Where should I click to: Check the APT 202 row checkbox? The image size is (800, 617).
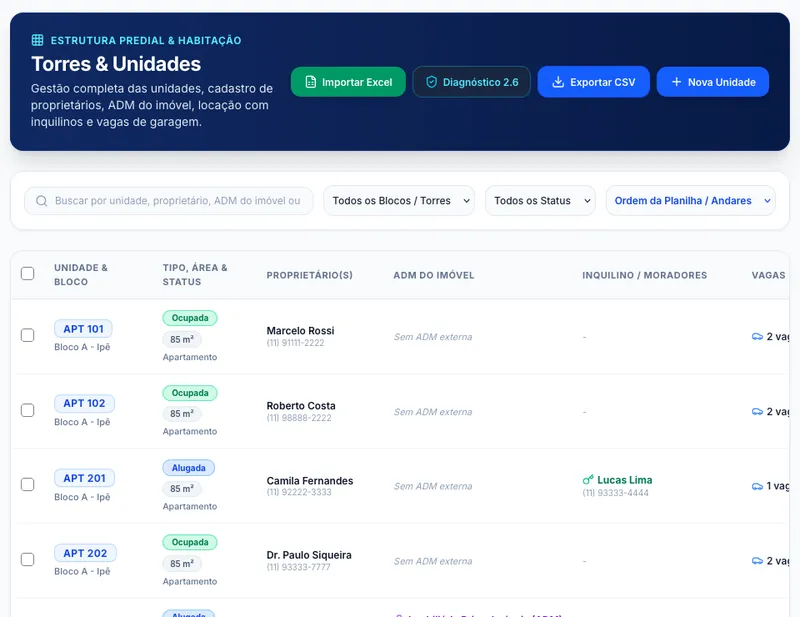coord(28,559)
